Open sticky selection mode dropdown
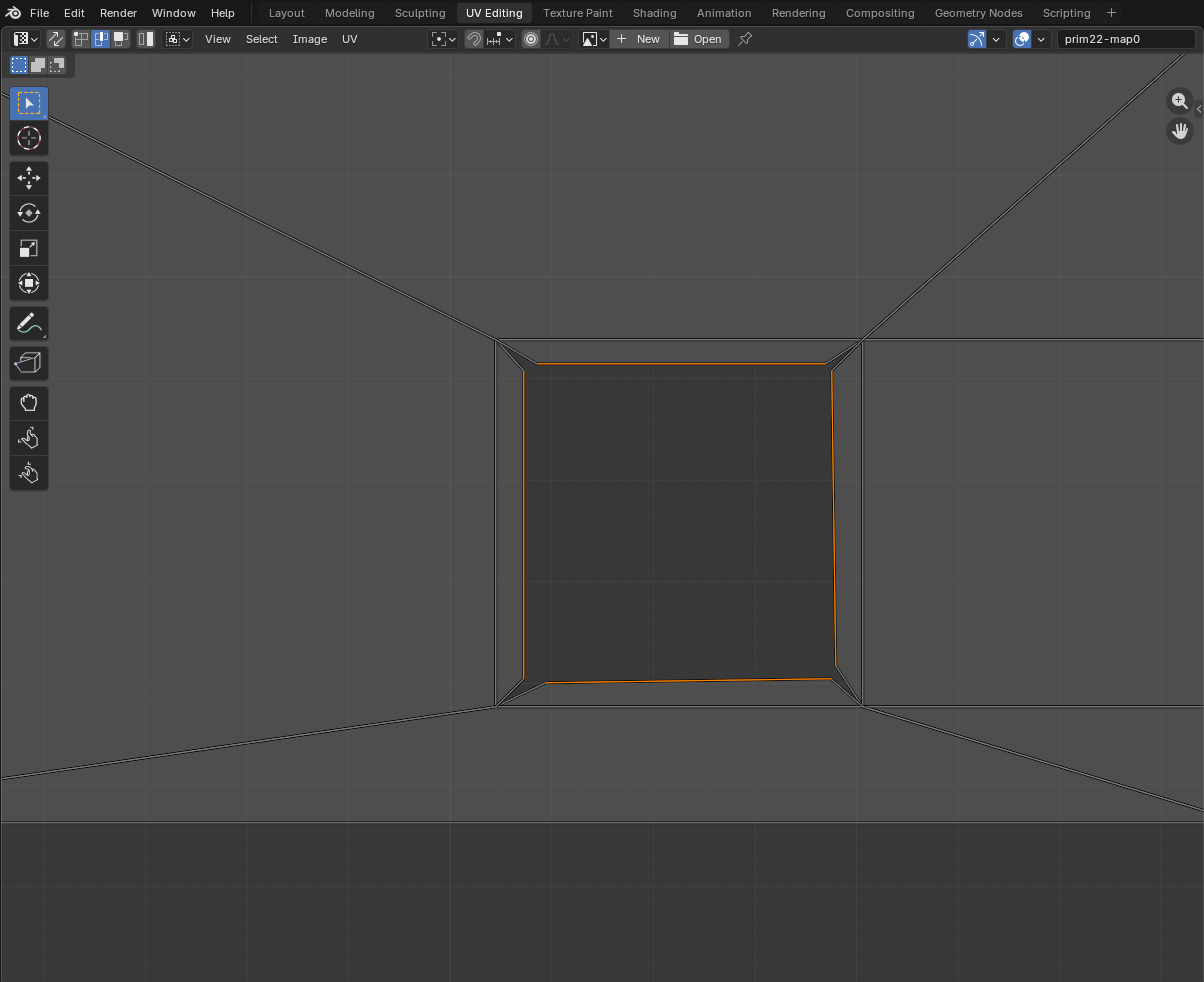The image size is (1204, 982). click(178, 39)
